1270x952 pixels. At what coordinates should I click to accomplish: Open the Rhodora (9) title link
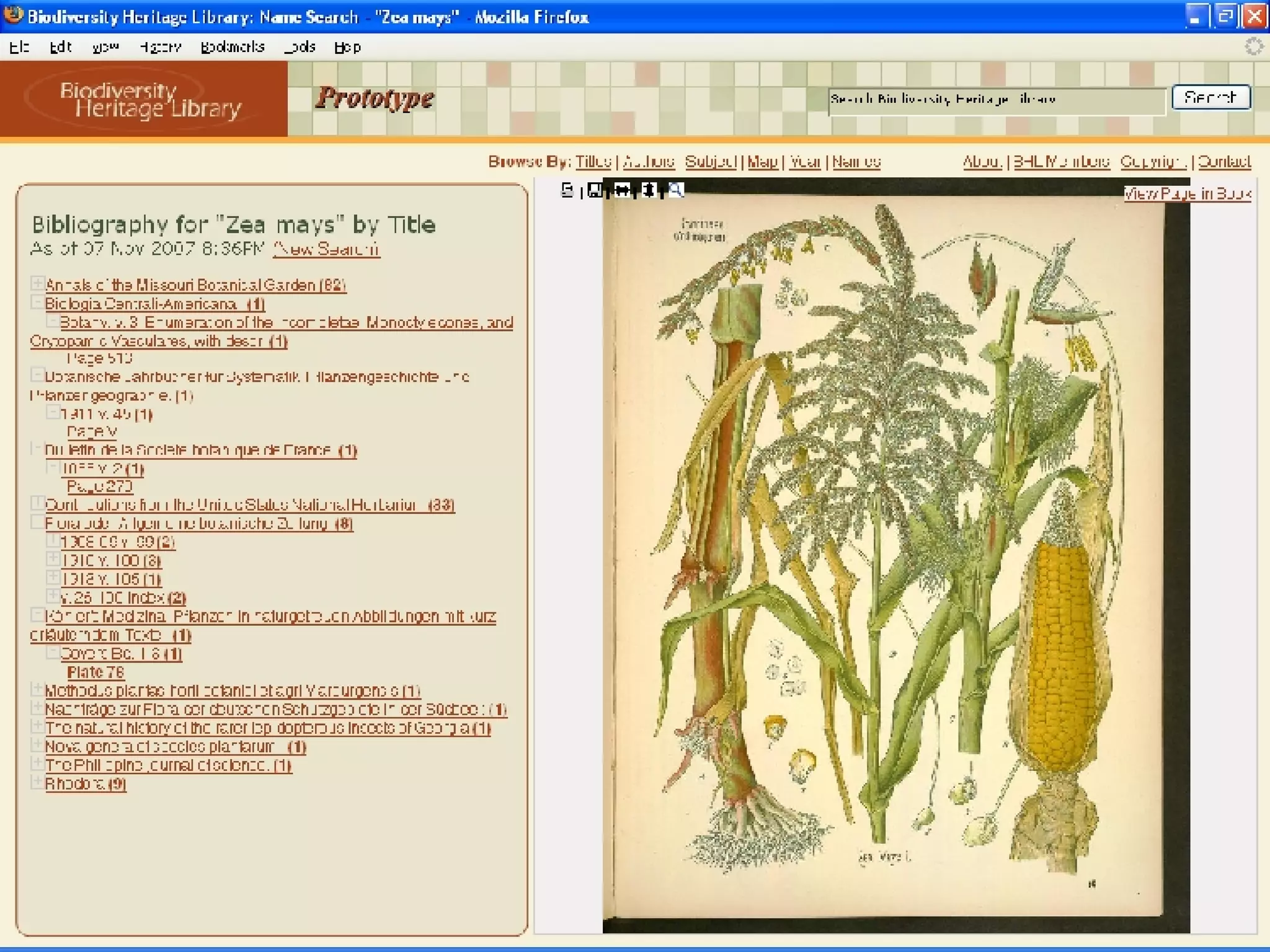point(86,784)
